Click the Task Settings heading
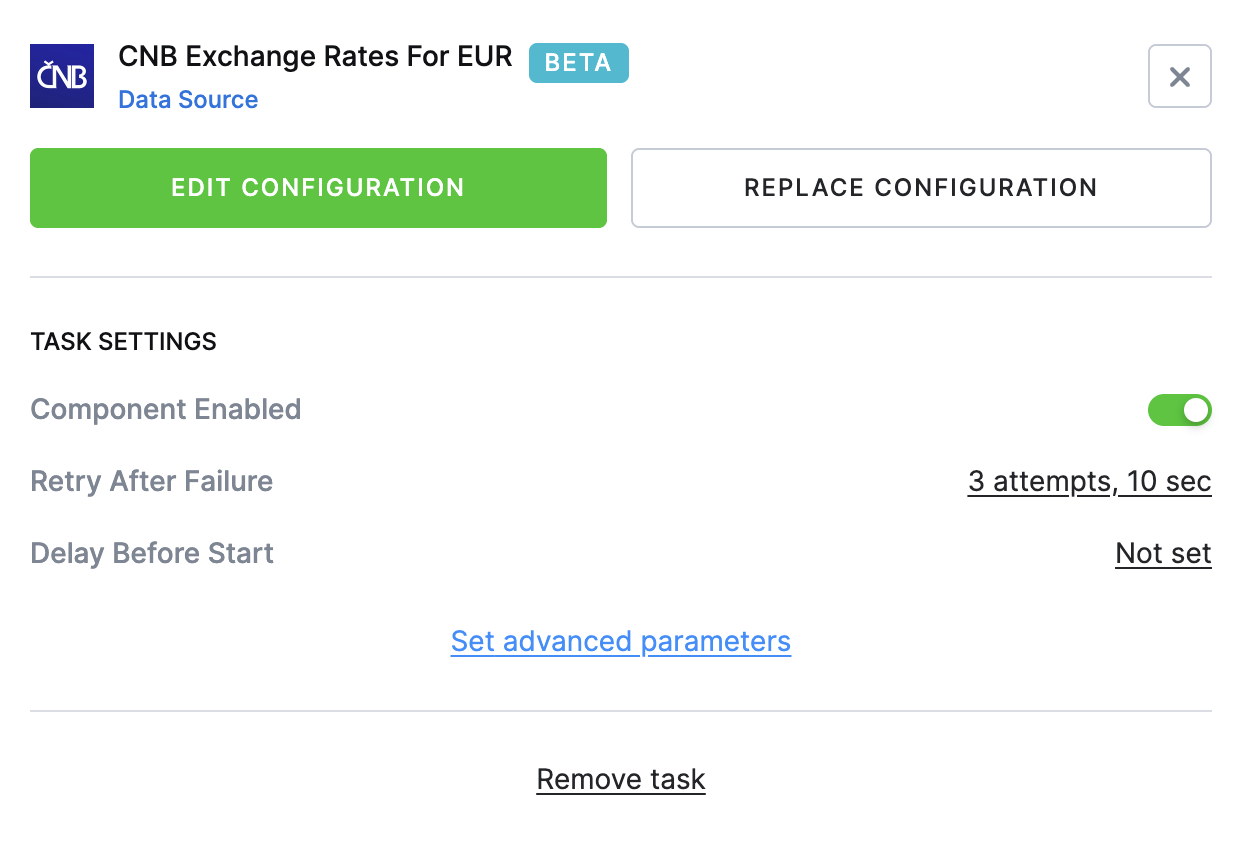 (x=124, y=342)
